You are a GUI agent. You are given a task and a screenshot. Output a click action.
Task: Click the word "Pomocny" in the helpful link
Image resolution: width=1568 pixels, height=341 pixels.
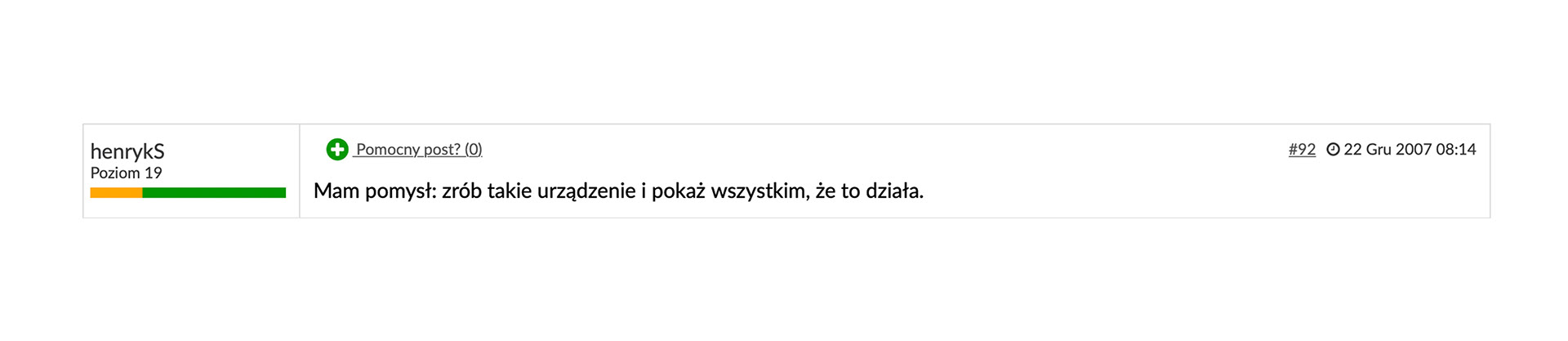(x=387, y=150)
